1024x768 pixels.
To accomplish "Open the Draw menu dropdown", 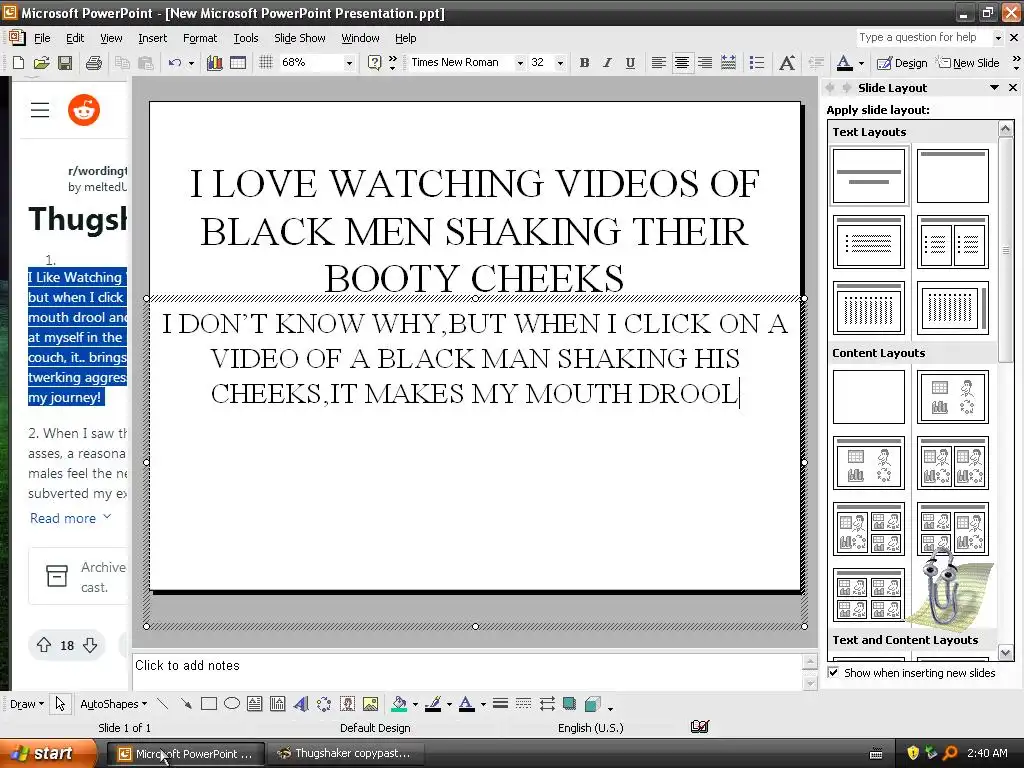I will point(27,704).
